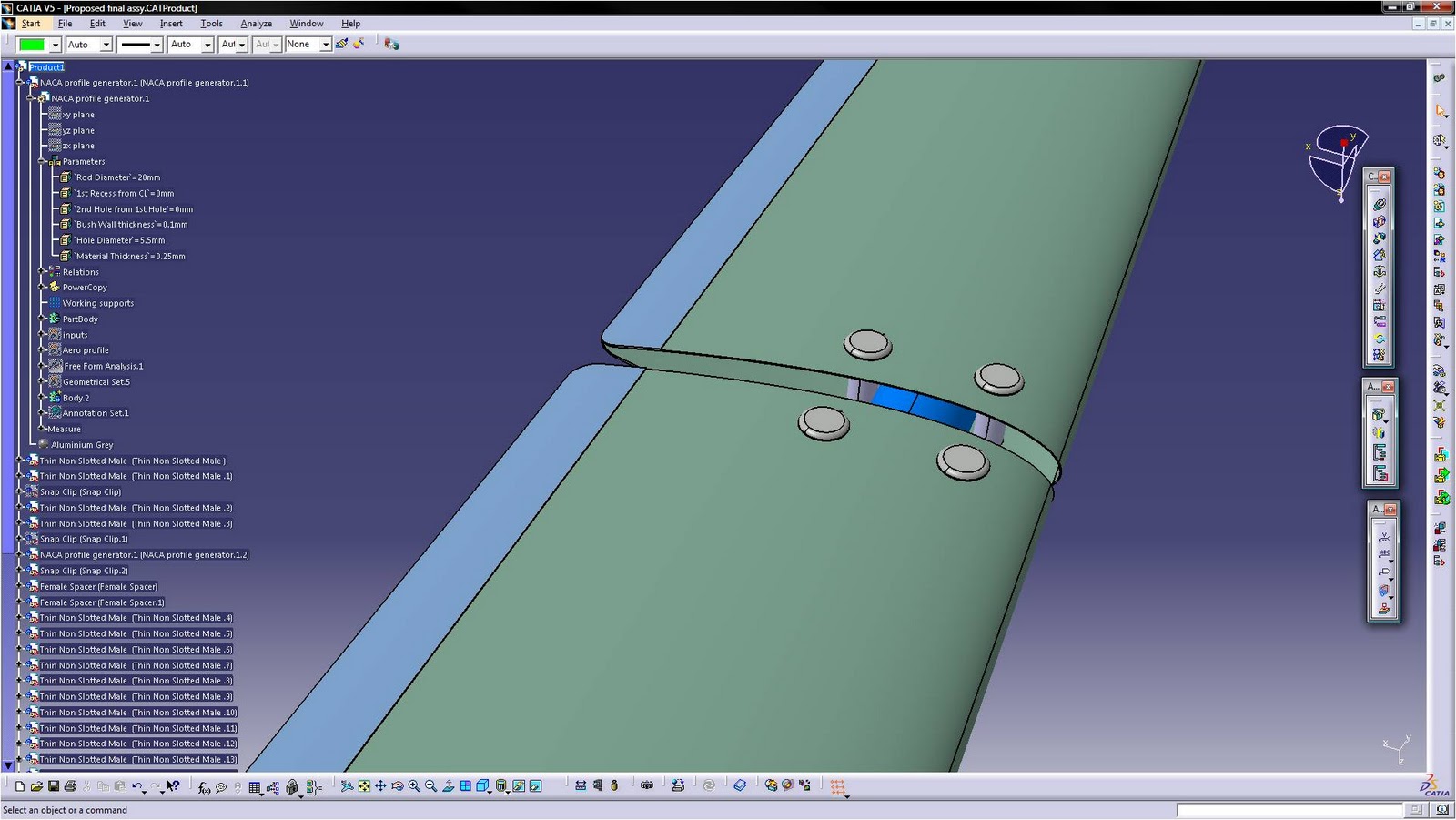Select the Zoom In tool
This screenshot has width=1456, height=820.
415,786
